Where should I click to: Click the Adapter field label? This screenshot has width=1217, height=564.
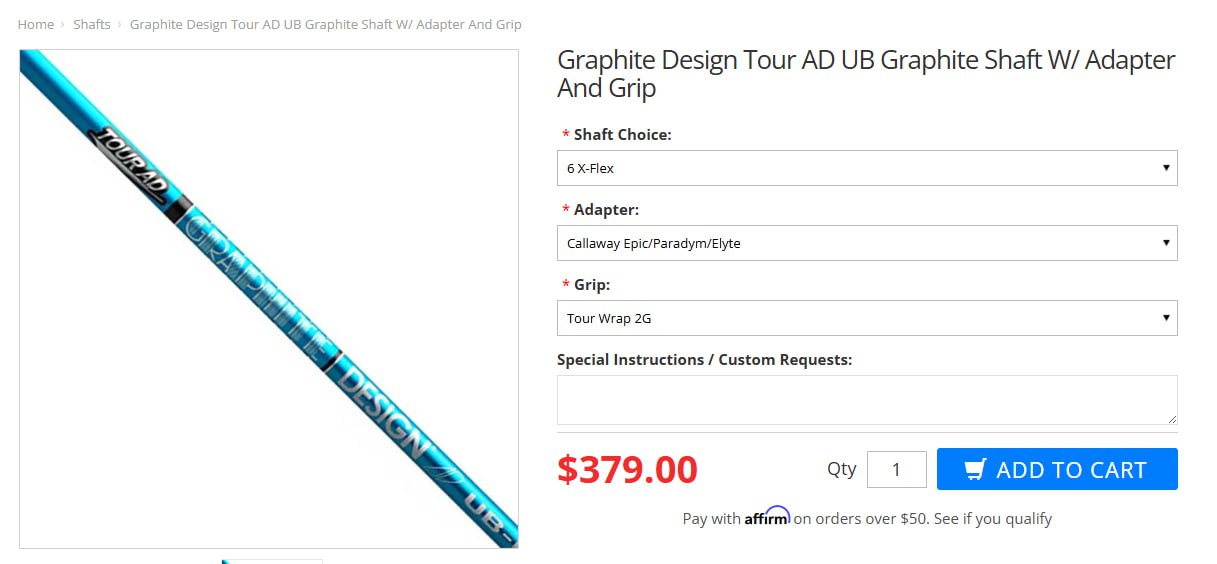click(606, 210)
